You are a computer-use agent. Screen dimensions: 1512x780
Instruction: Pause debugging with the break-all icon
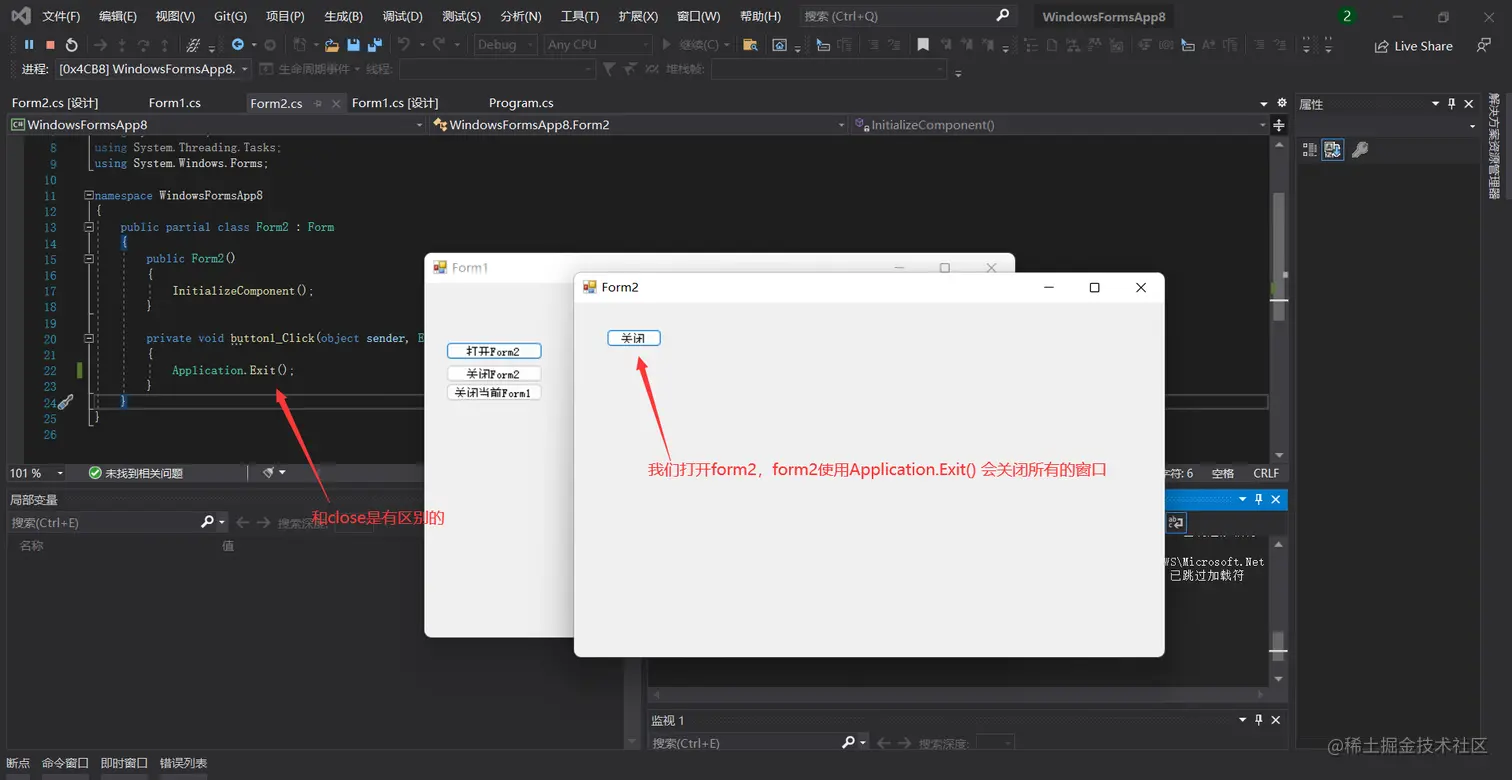click(x=29, y=45)
